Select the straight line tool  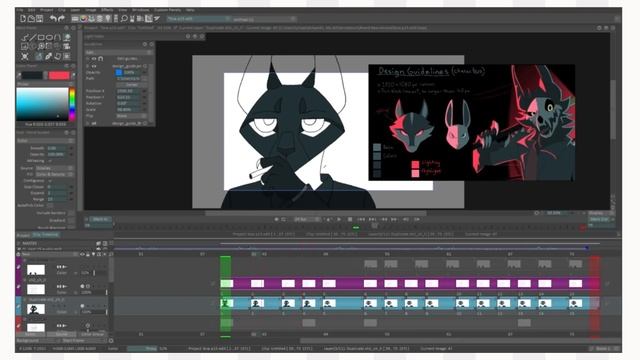tap(33, 38)
